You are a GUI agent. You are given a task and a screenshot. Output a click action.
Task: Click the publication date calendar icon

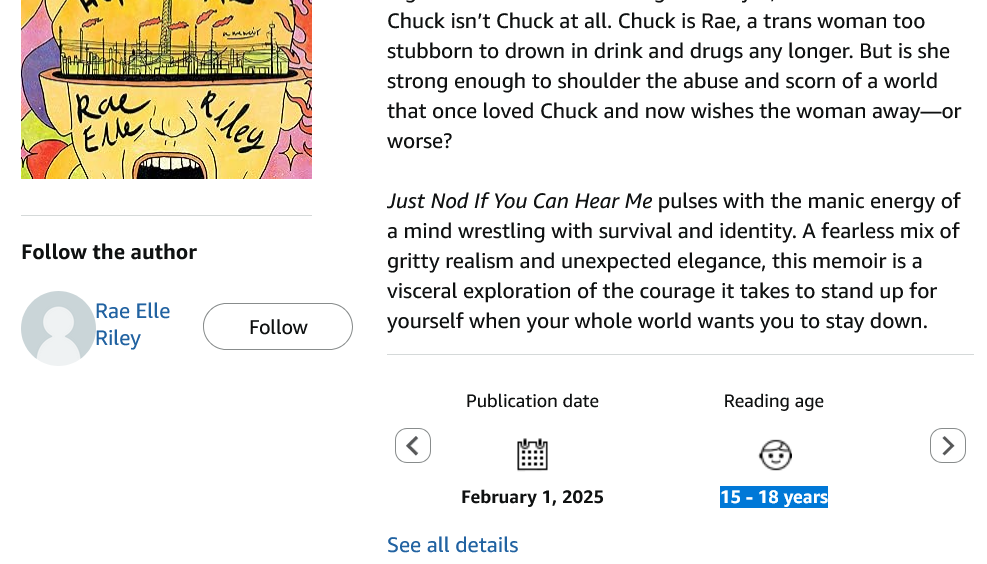pos(532,454)
